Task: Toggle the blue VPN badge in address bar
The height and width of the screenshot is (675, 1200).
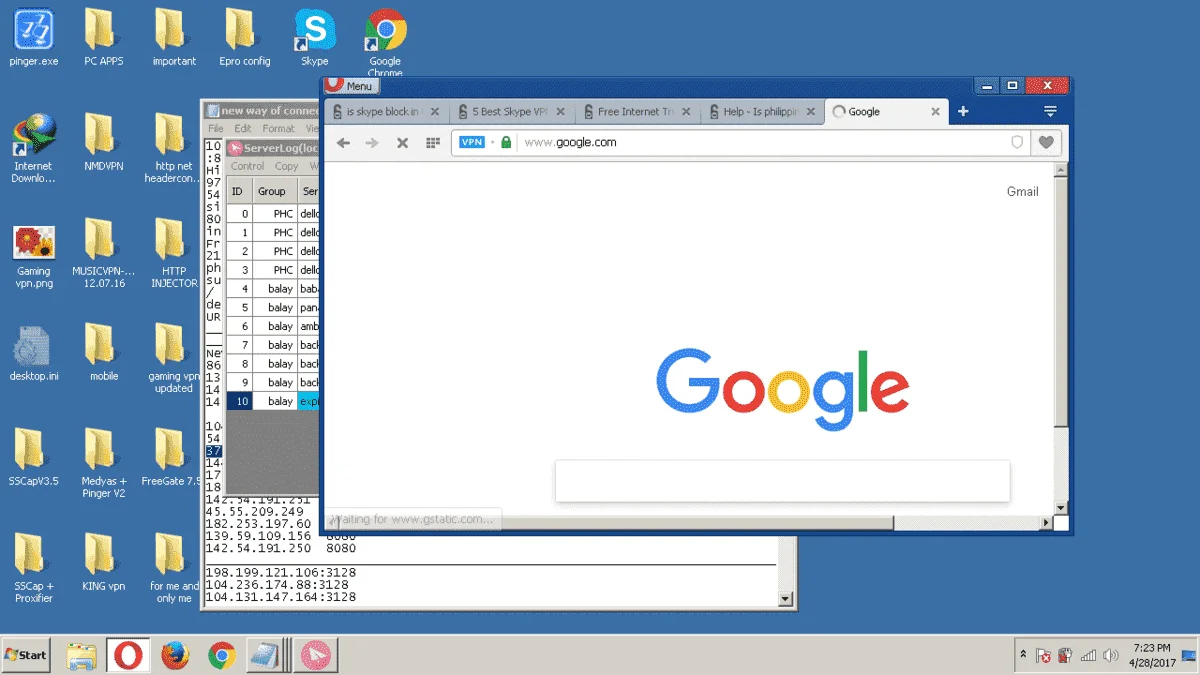Action: (472, 142)
